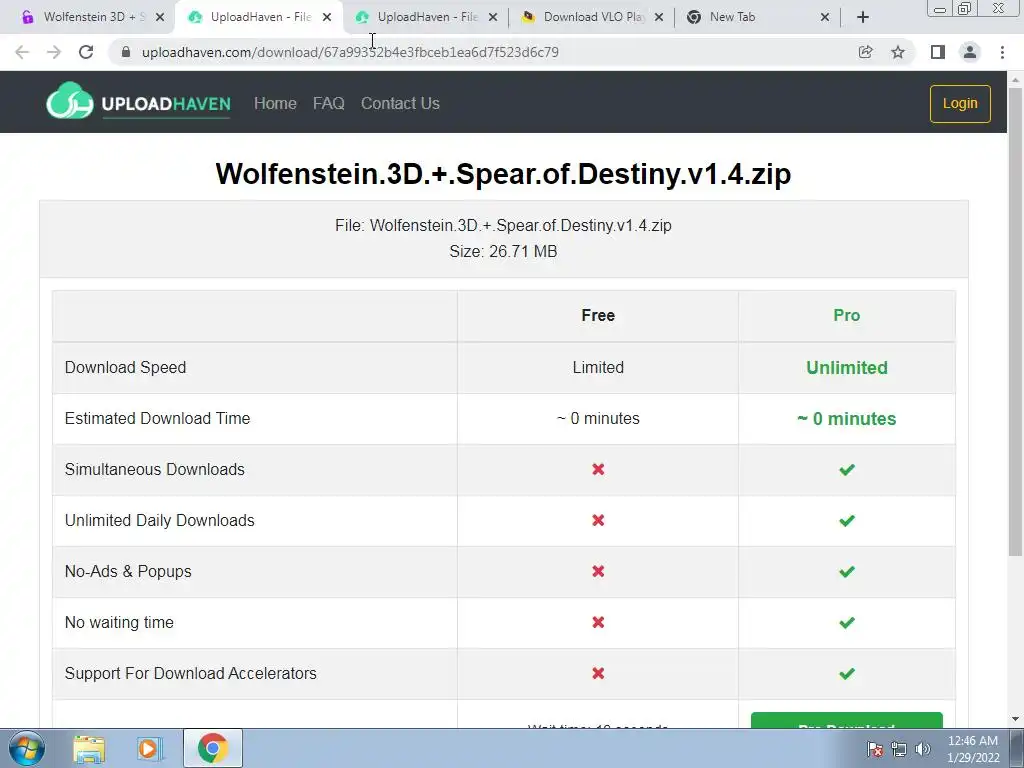Click the browser Forward arrow
1024x768 pixels.
[x=54, y=52]
